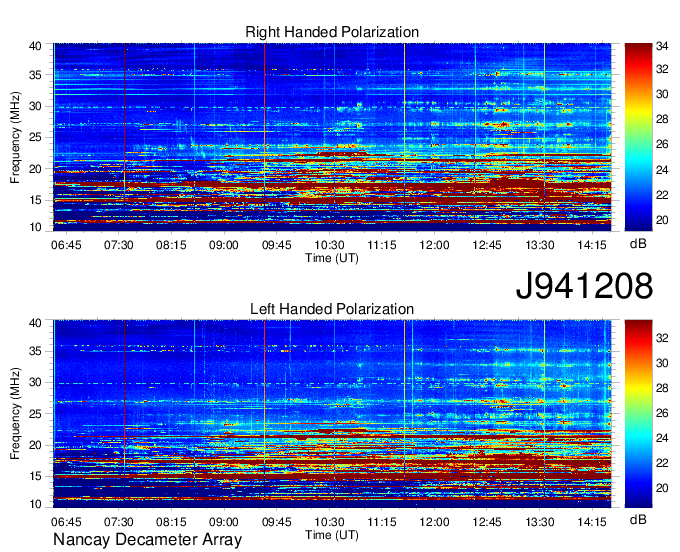Click the "11:15" tick under Left Handed plot

coord(382,522)
